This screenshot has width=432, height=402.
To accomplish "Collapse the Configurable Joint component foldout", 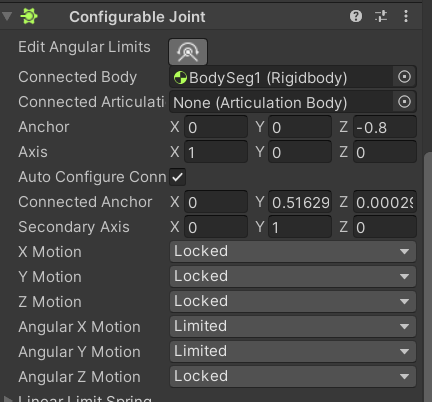I will point(7,16).
